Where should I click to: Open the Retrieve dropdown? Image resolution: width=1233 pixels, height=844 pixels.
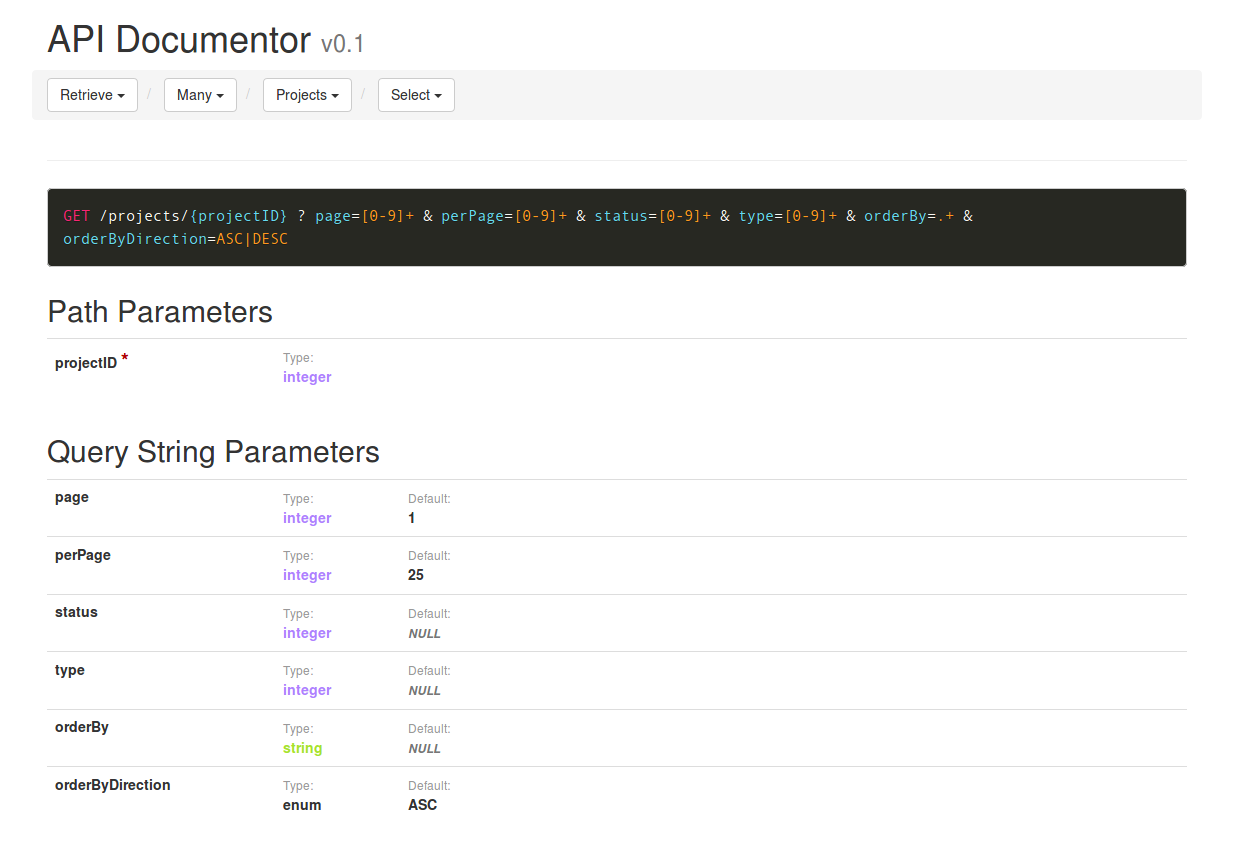coord(92,95)
